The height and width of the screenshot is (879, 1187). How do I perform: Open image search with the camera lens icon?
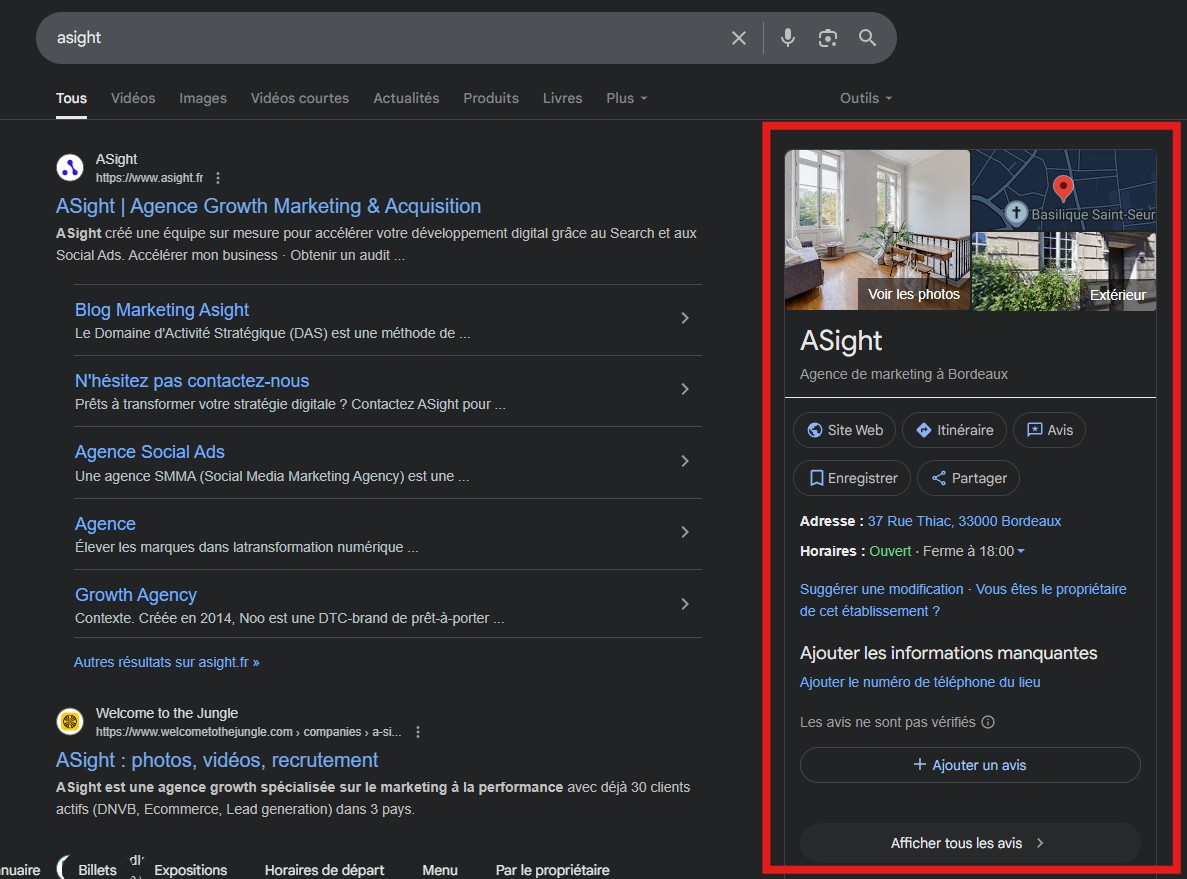(x=827, y=38)
